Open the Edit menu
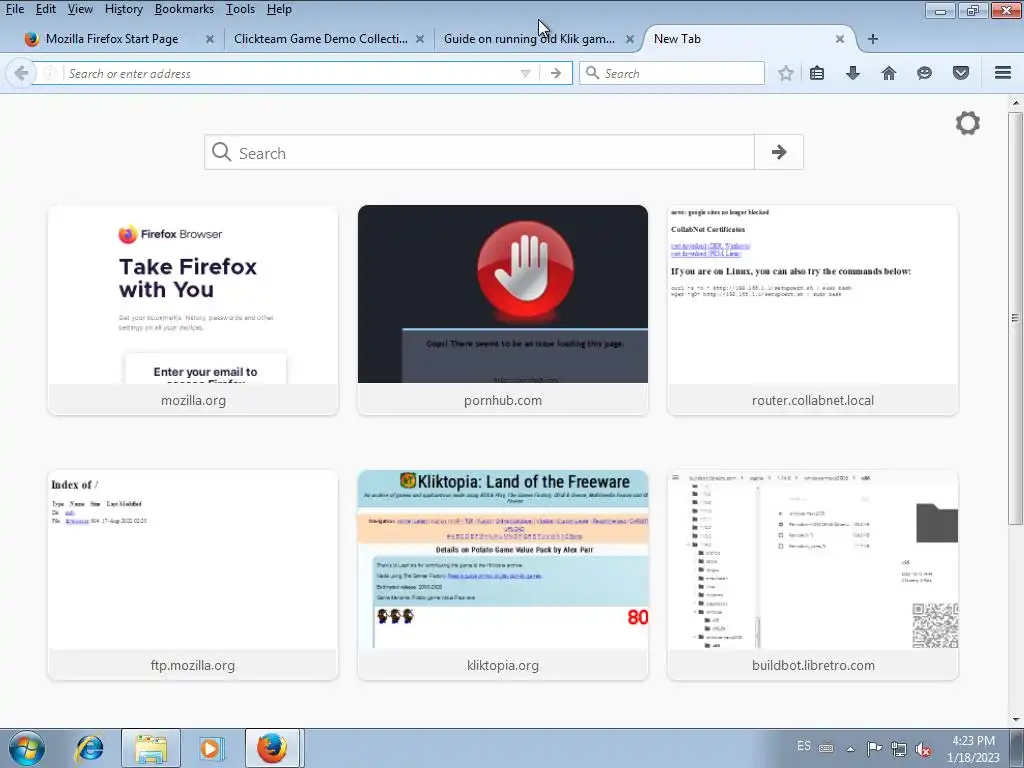Image resolution: width=1024 pixels, height=768 pixels. click(x=46, y=9)
